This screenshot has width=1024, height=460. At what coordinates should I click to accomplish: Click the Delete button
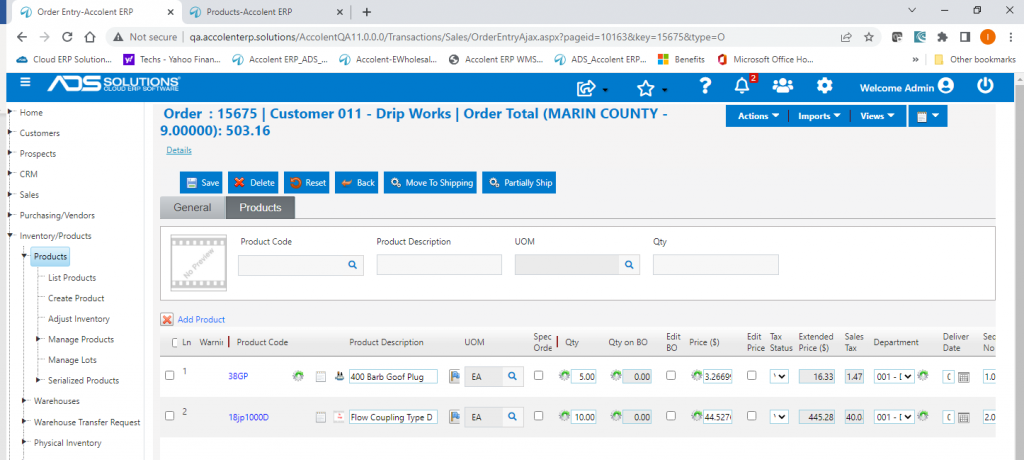tap(253, 183)
